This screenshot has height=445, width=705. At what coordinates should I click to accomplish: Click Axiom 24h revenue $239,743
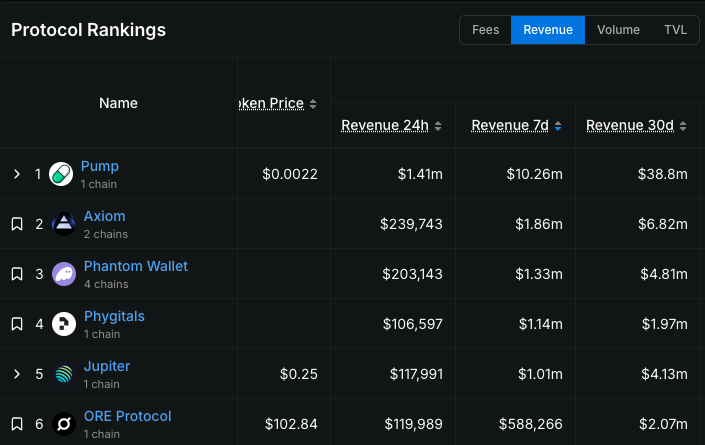[411, 224]
